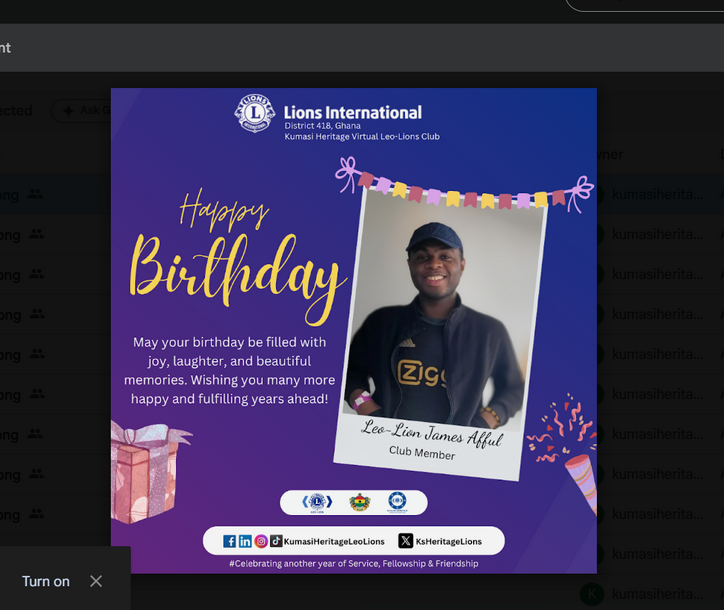Click the hashtag Celebrating another year line
Viewport: 724px width, 610px height.
tap(354, 563)
